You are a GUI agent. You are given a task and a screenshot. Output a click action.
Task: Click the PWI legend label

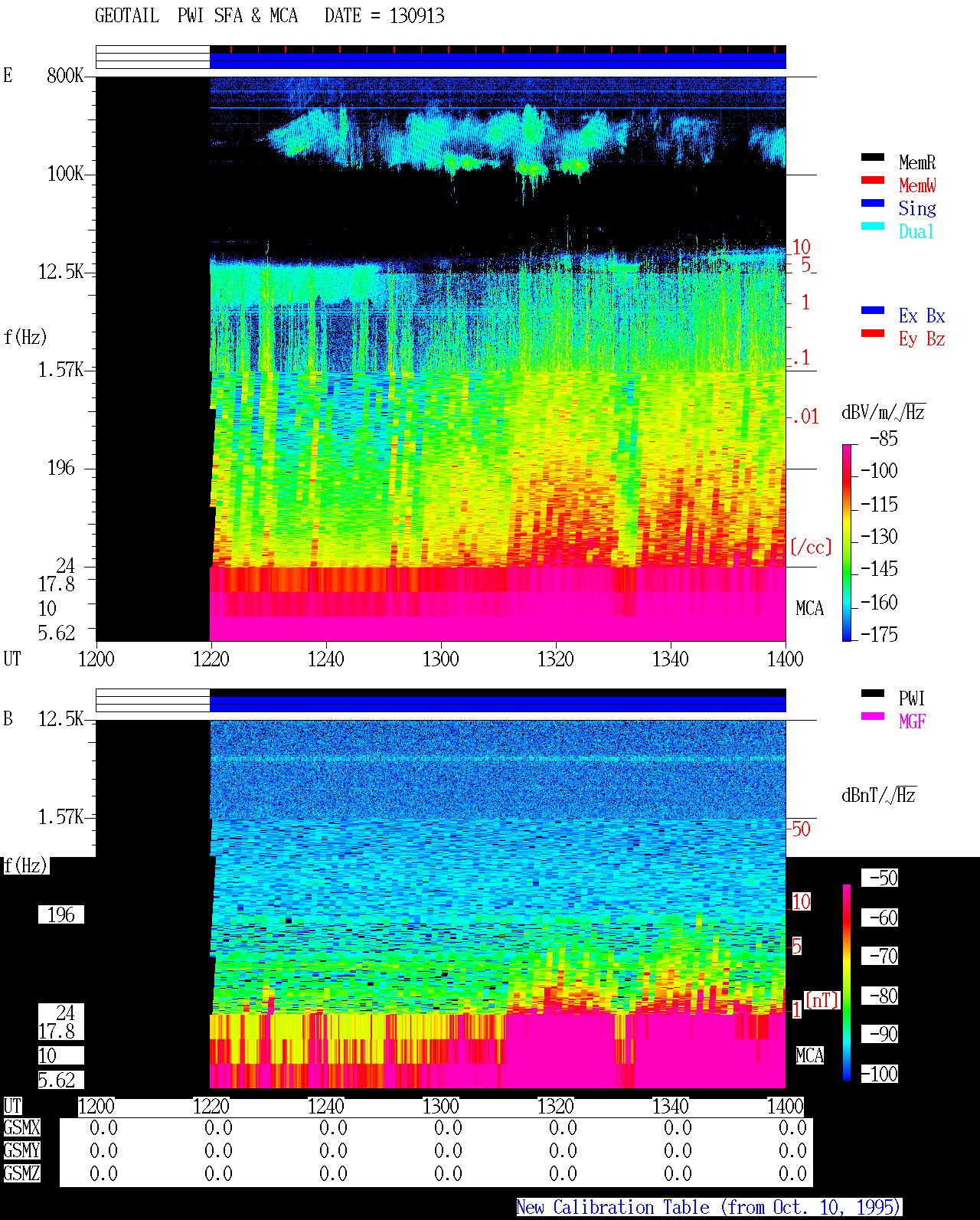pos(912,698)
